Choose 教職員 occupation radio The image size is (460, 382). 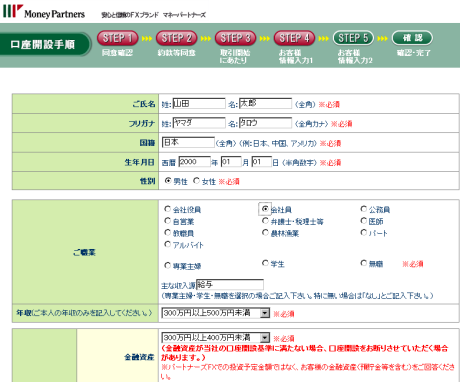pyautogui.click(x=167, y=232)
